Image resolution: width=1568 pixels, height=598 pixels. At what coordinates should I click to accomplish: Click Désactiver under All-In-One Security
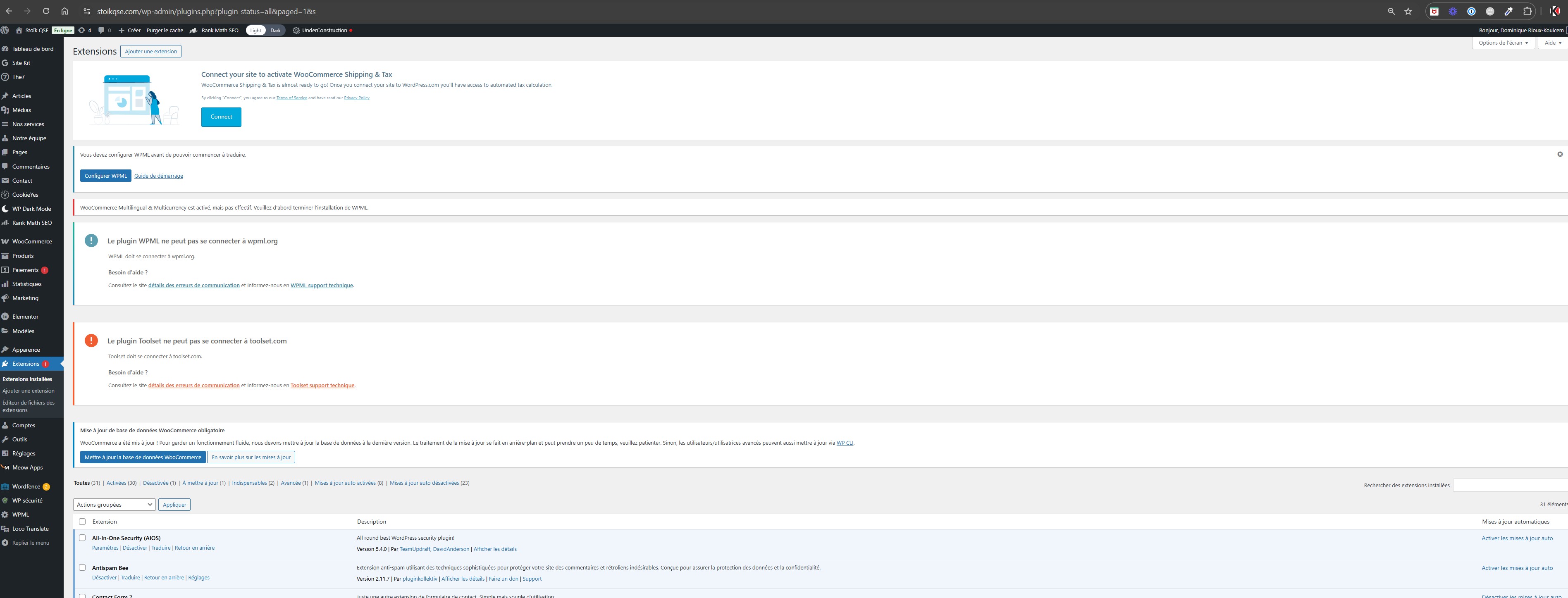tap(134, 548)
